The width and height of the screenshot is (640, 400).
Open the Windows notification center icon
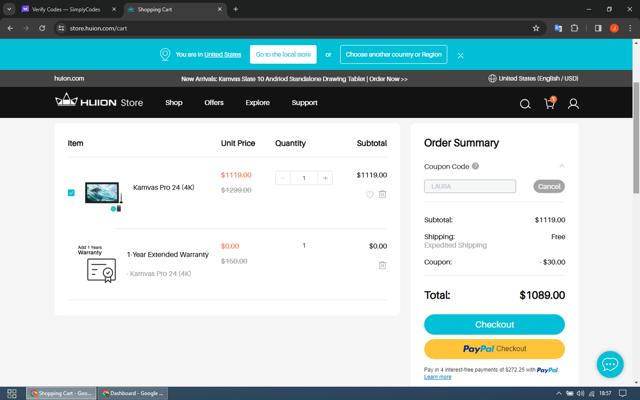tap(622, 393)
